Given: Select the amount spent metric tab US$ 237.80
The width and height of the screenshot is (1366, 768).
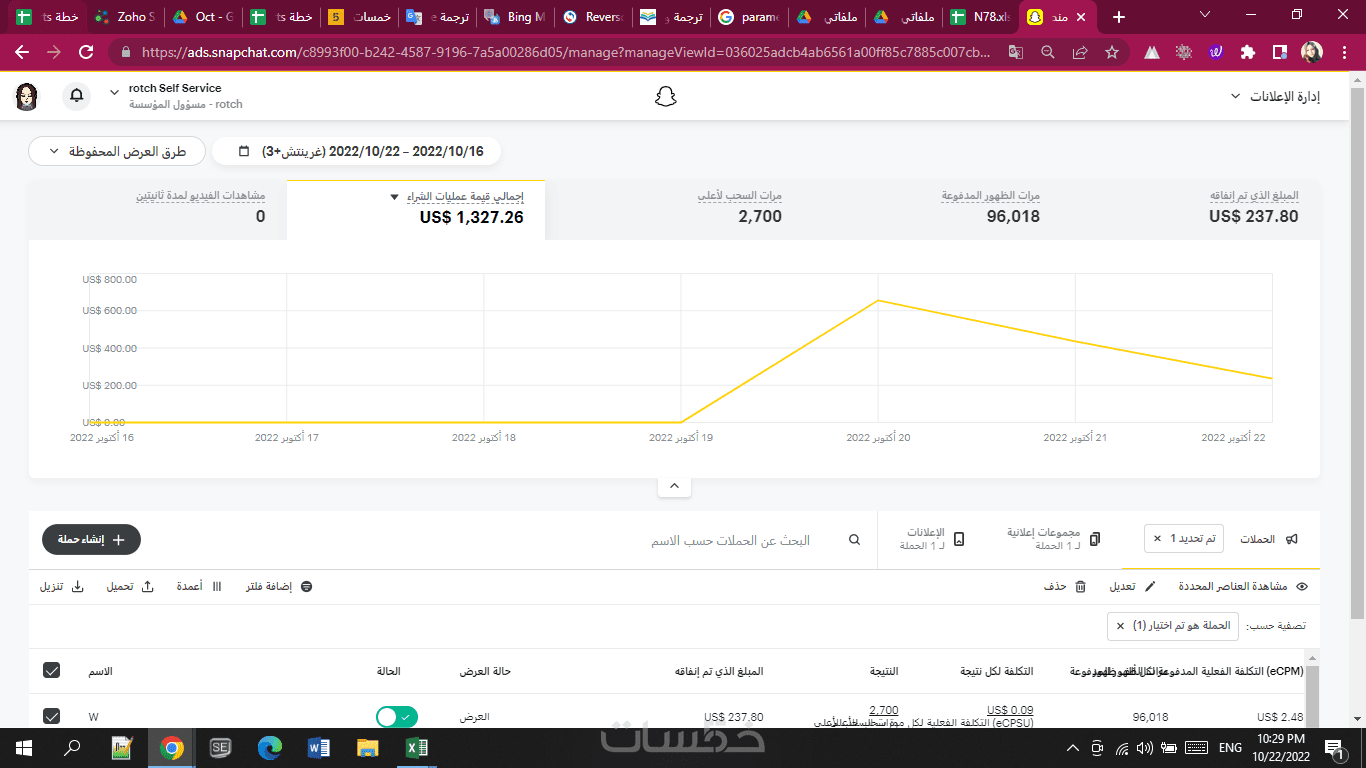Looking at the screenshot, I should (1191, 208).
